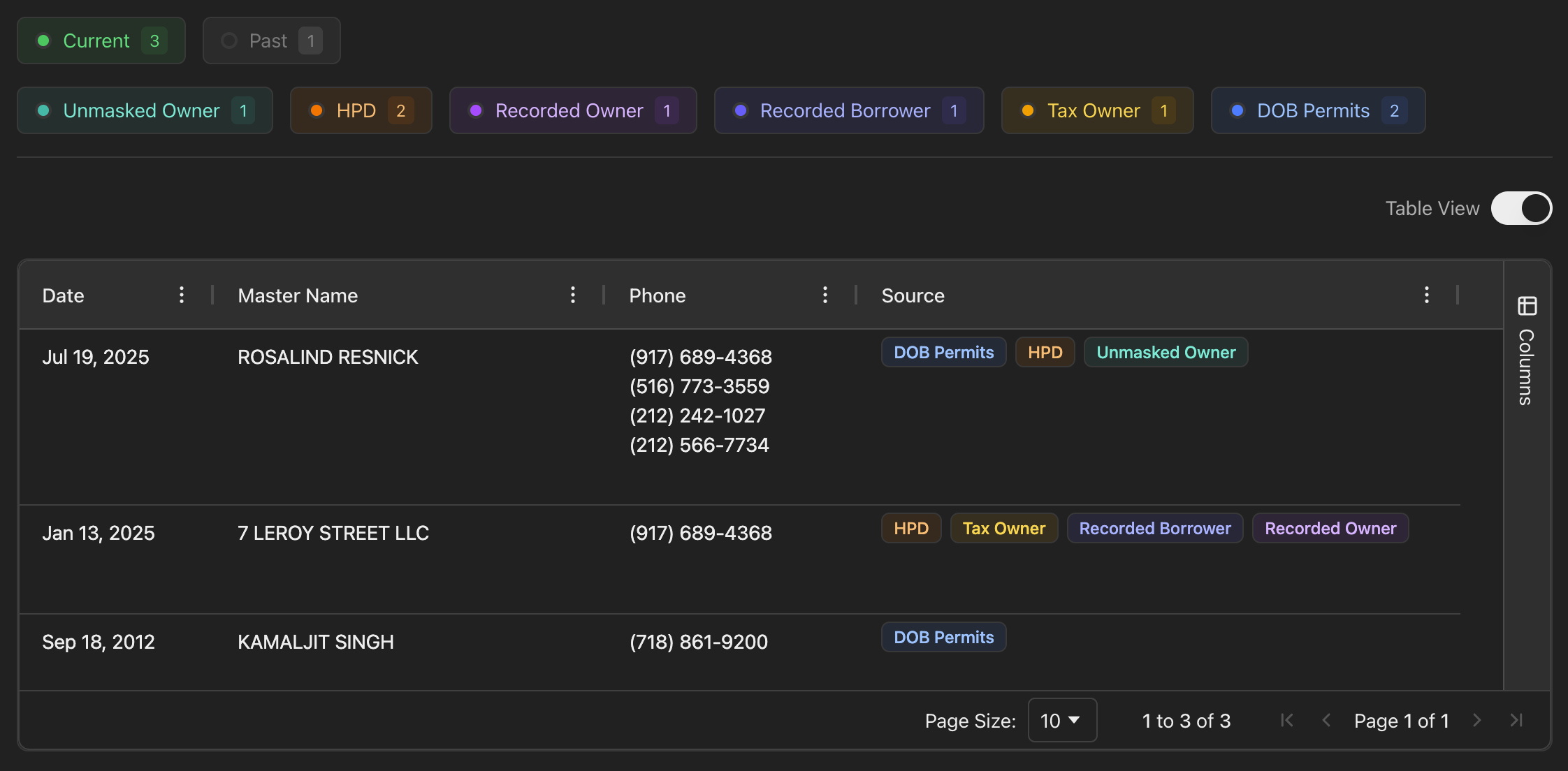Toggle the Unmasked Owner filter chip
The width and height of the screenshot is (1568, 771).
tap(145, 110)
